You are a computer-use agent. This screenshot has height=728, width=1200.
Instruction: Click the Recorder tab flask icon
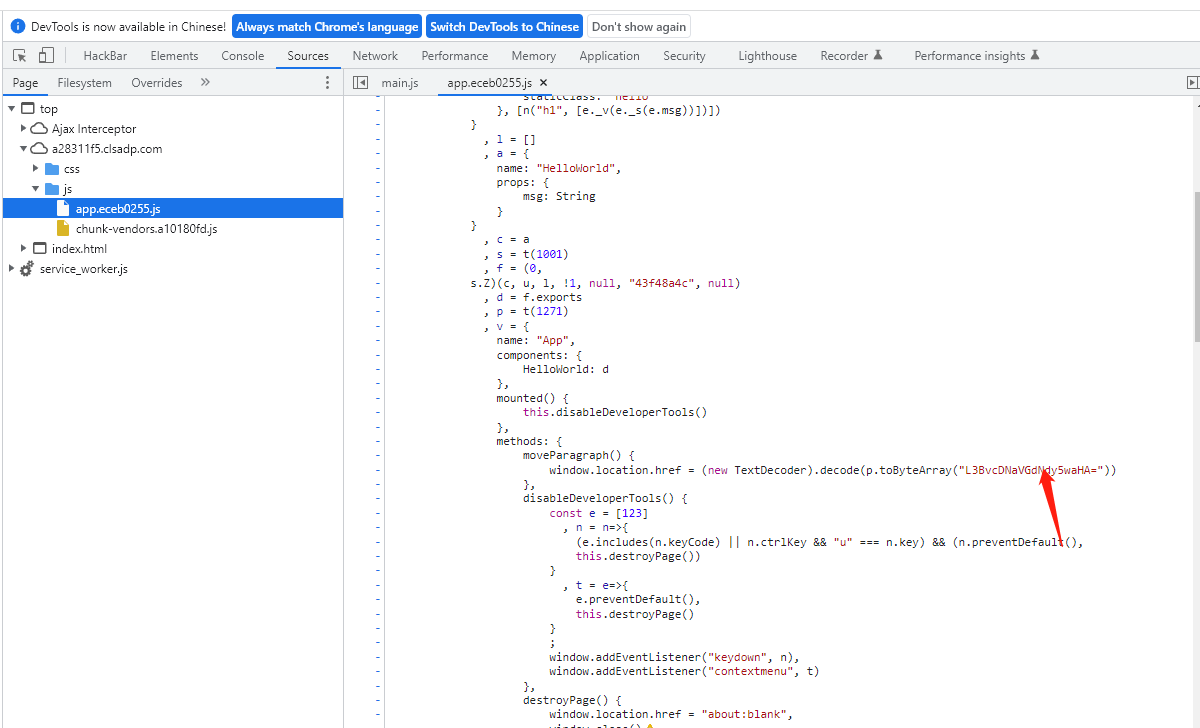tap(878, 56)
